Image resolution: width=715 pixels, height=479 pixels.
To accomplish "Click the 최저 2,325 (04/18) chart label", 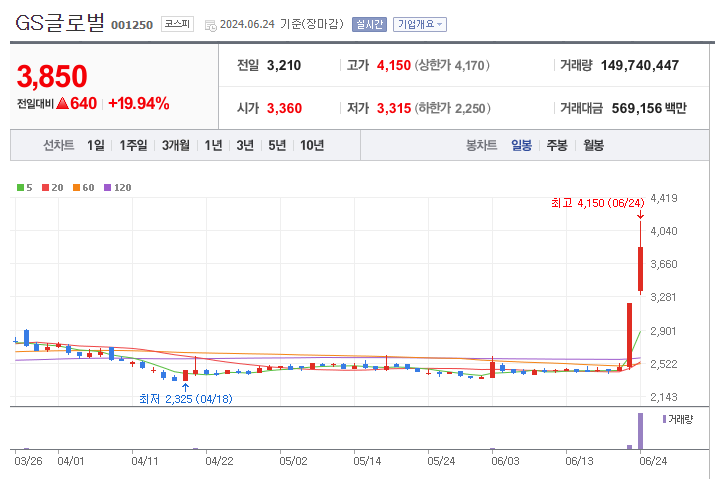I will [186, 399].
